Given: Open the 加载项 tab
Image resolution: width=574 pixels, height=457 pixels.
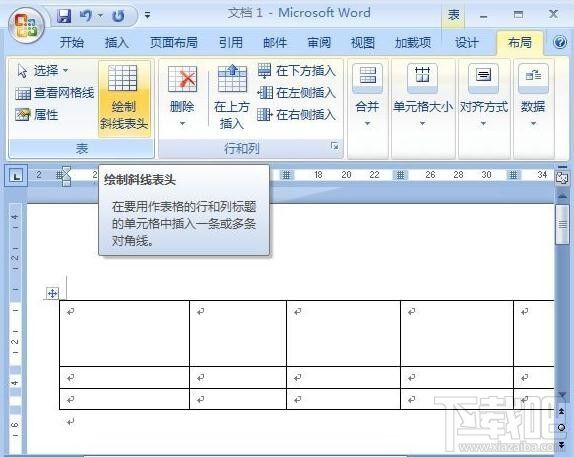Looking at the screenshot, I should 413,43.
